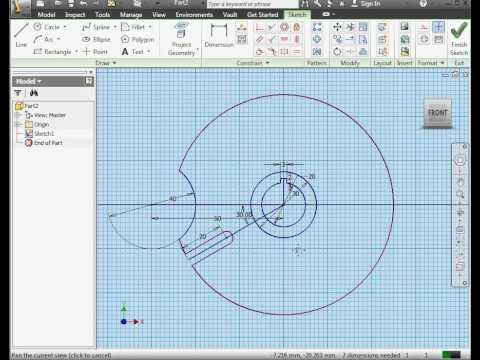Pick the Arc drawing tool
Image resolution: width=480 pixels, height=360 pixels.
pyautogui.click(x=43, y=39)
